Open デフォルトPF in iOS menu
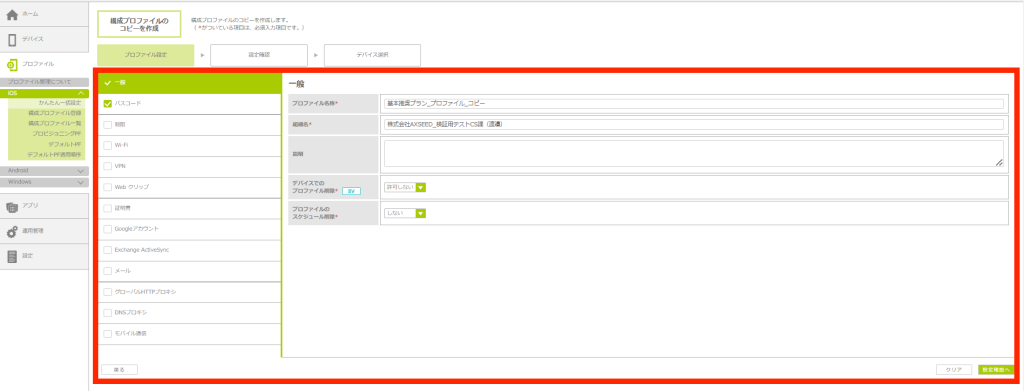Screen dimensions: 1024x391 tap(65, 144)
